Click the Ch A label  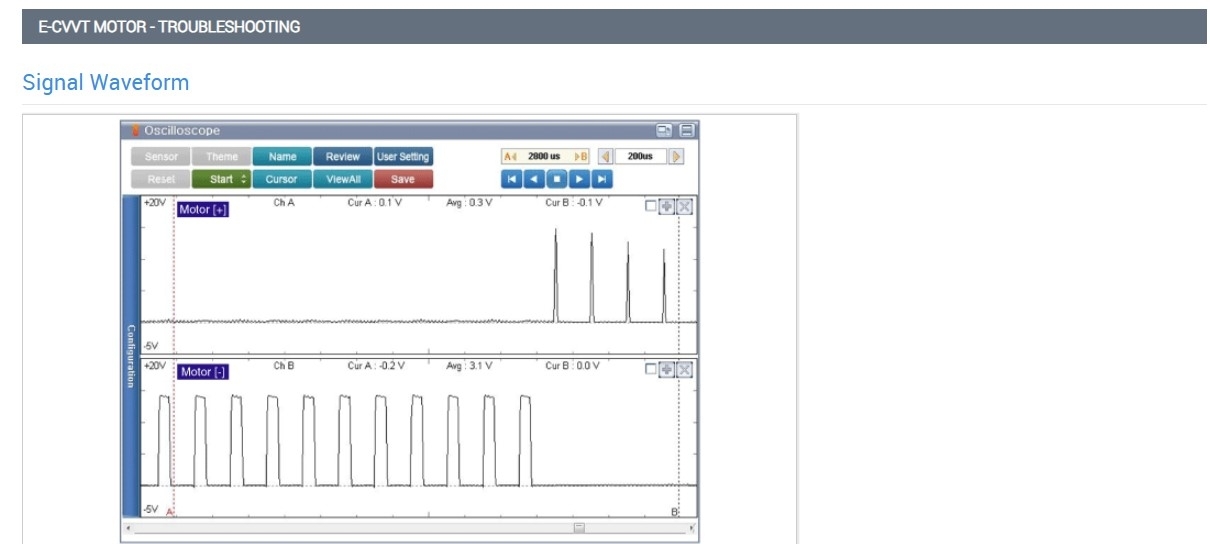[284, 202]
